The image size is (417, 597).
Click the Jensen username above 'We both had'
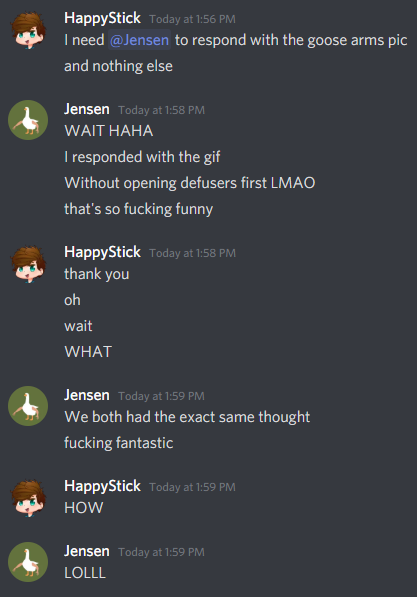point(87,395)
